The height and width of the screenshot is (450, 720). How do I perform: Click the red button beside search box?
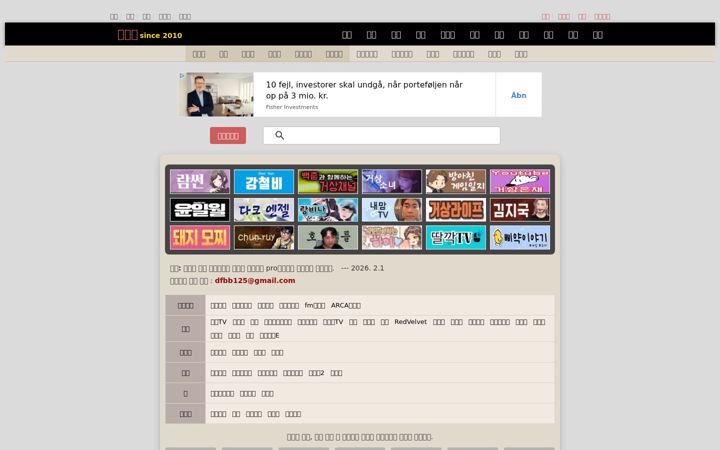coord(228,136)
